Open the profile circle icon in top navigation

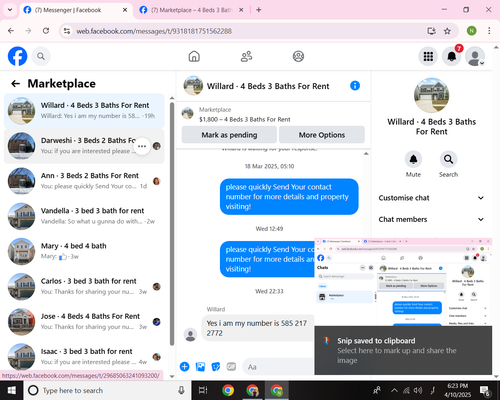(298, 56)
